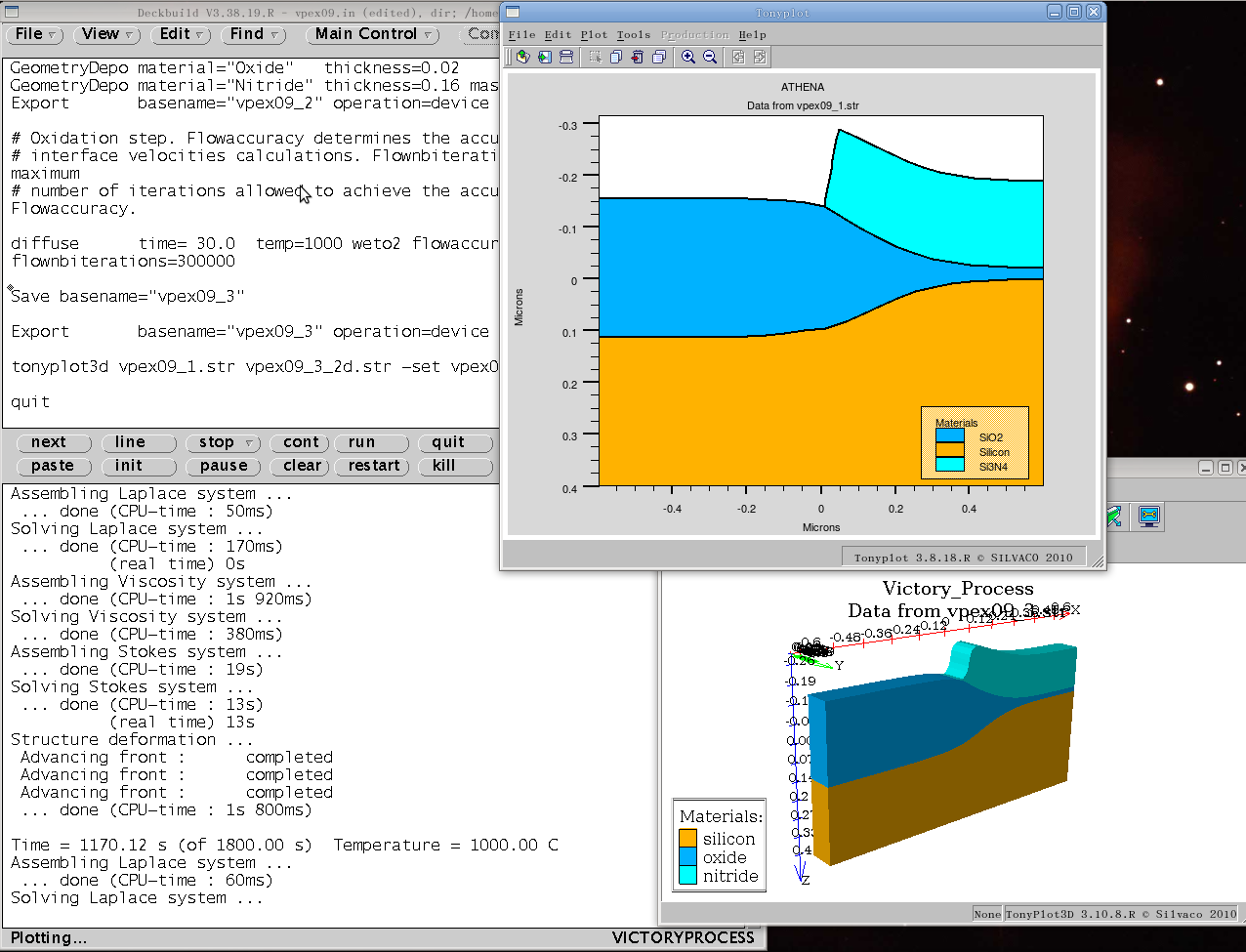Image resolution: width=1246 pixels, height=952 pixels.
Task: Open the Deckbuild View dropdown menu
Action: tap(106, 34)
